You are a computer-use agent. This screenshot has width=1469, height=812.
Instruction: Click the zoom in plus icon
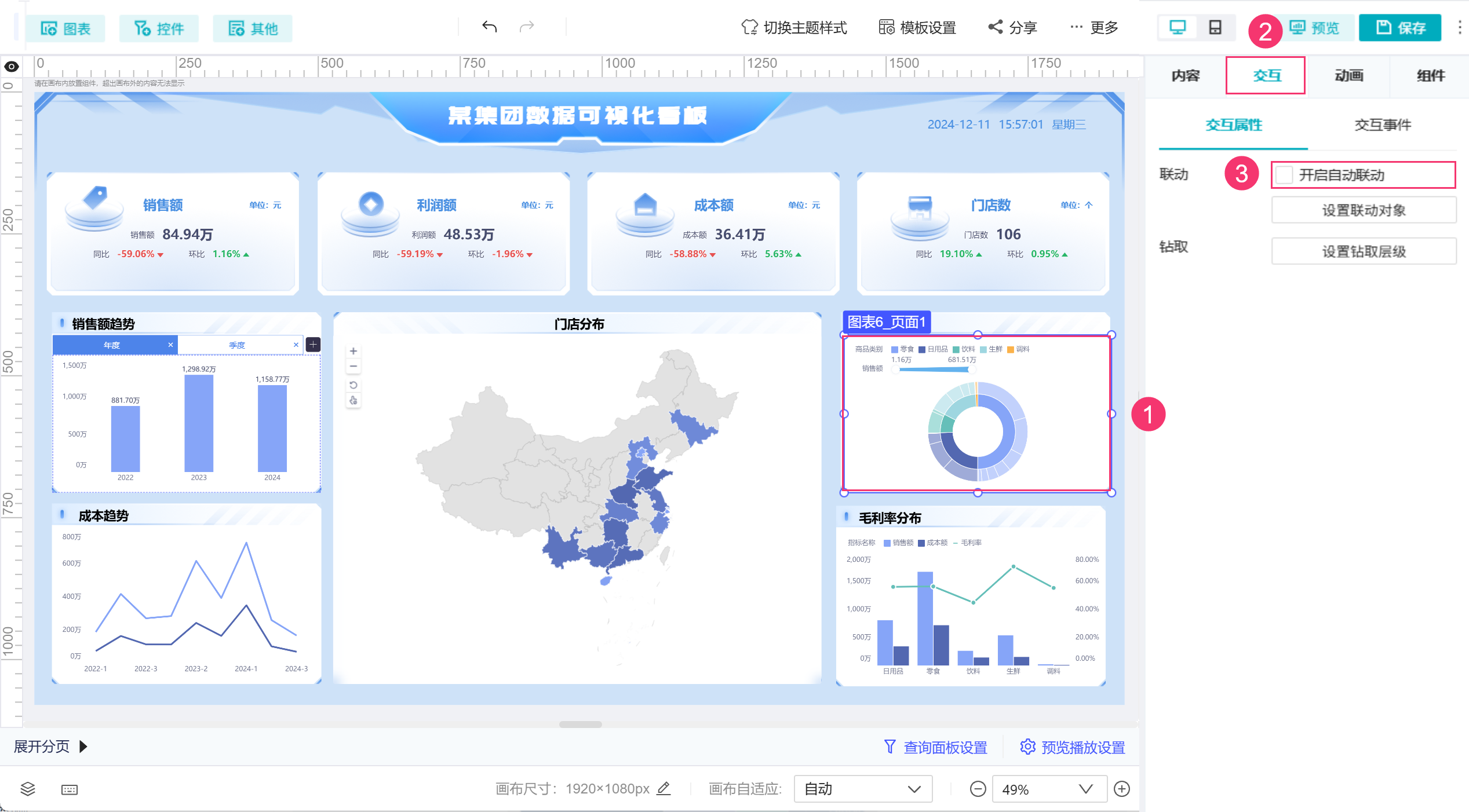1122,789
